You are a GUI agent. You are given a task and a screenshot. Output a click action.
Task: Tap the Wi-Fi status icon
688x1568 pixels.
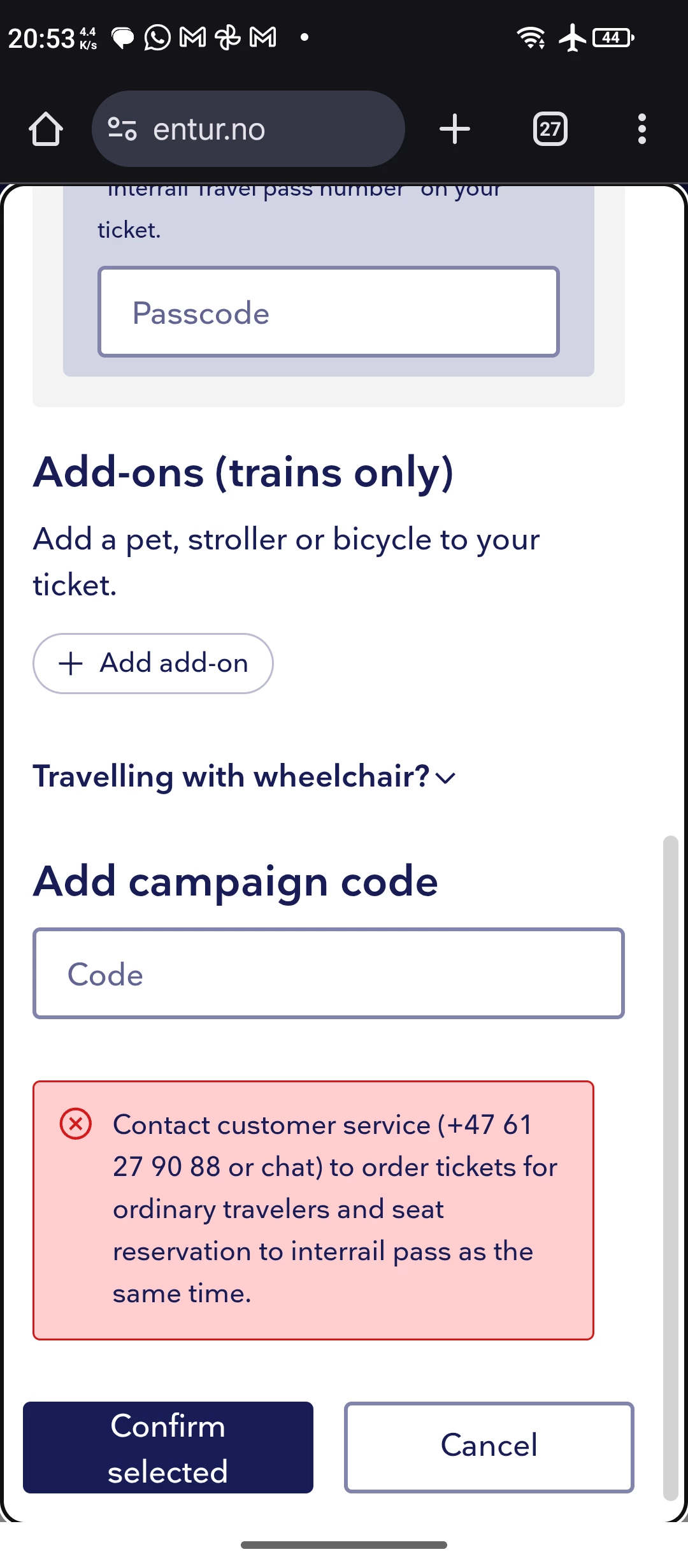pyautogui.click(x=531, y=38)
